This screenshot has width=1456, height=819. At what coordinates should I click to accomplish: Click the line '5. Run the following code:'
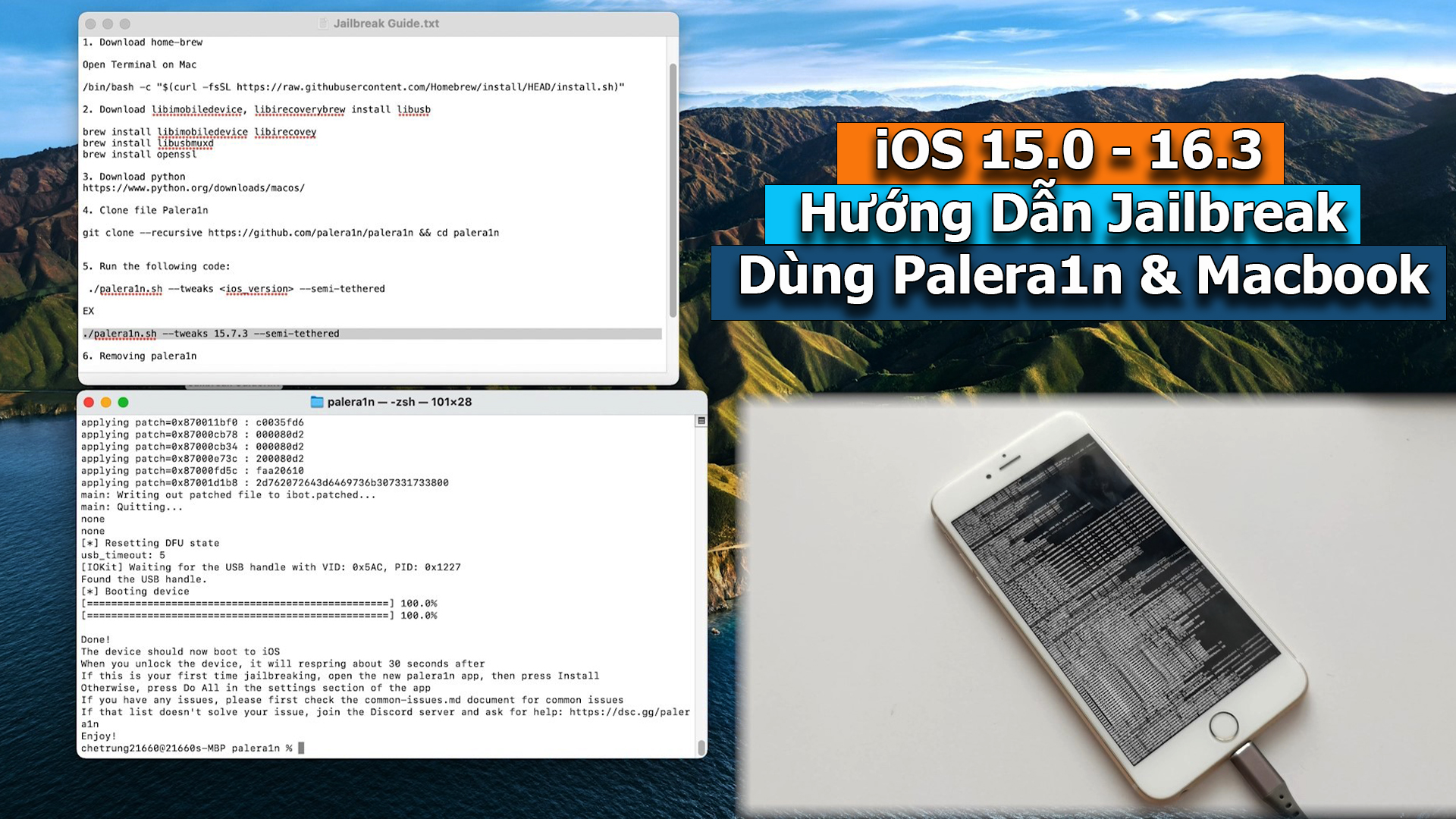[x=156, y=266]
